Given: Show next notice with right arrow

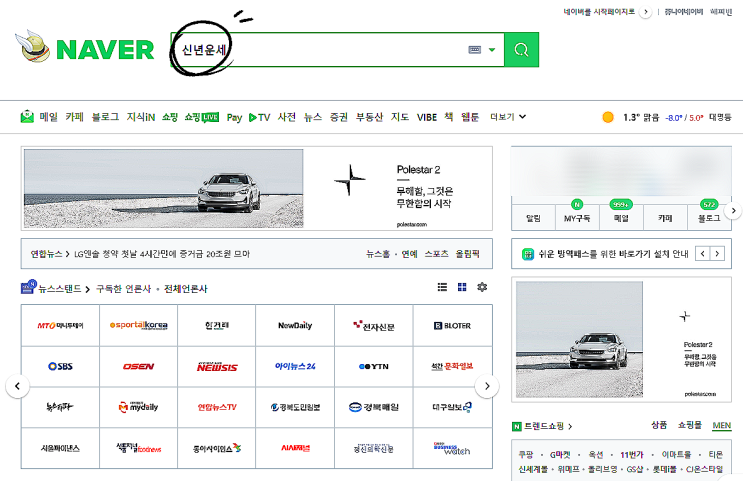Looking at the screenshot, I should [717, 254].
